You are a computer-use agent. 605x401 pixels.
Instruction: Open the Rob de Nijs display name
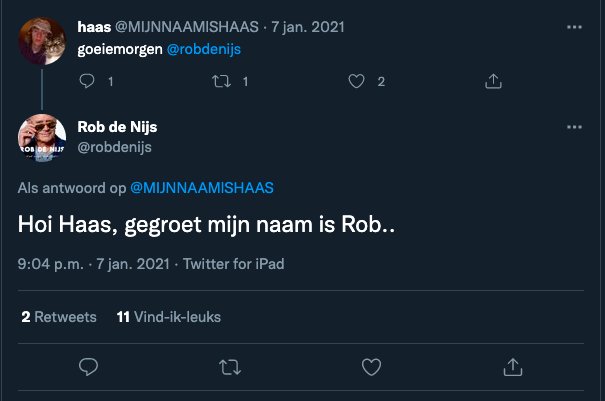pyautogui.click(x=118, y=127)
